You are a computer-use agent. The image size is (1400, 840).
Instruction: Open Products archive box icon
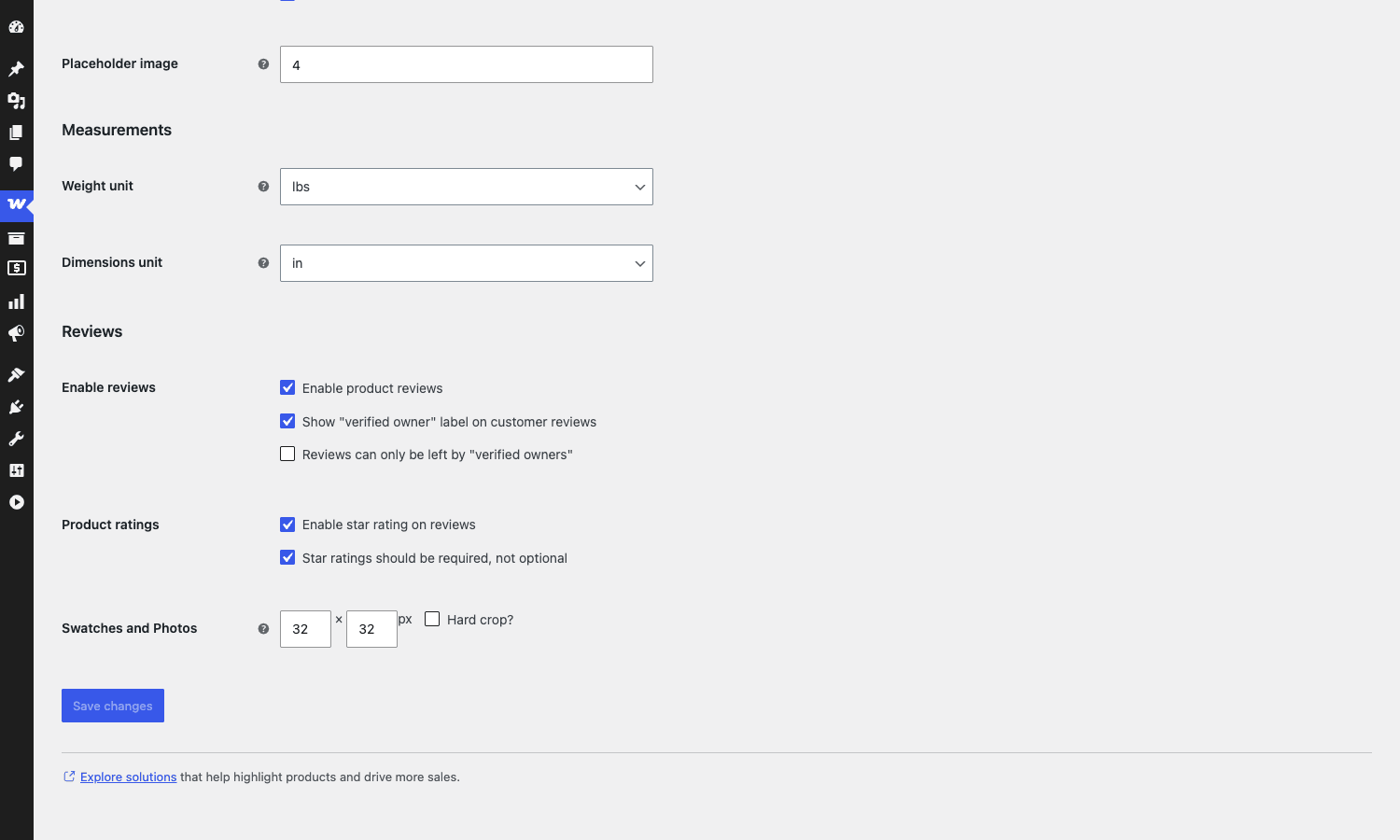click(x=16, y=238)
